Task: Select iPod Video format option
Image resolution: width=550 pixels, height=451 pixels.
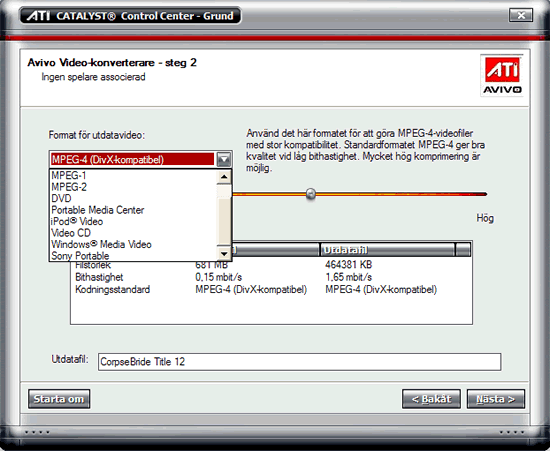Action: (77, 222)
